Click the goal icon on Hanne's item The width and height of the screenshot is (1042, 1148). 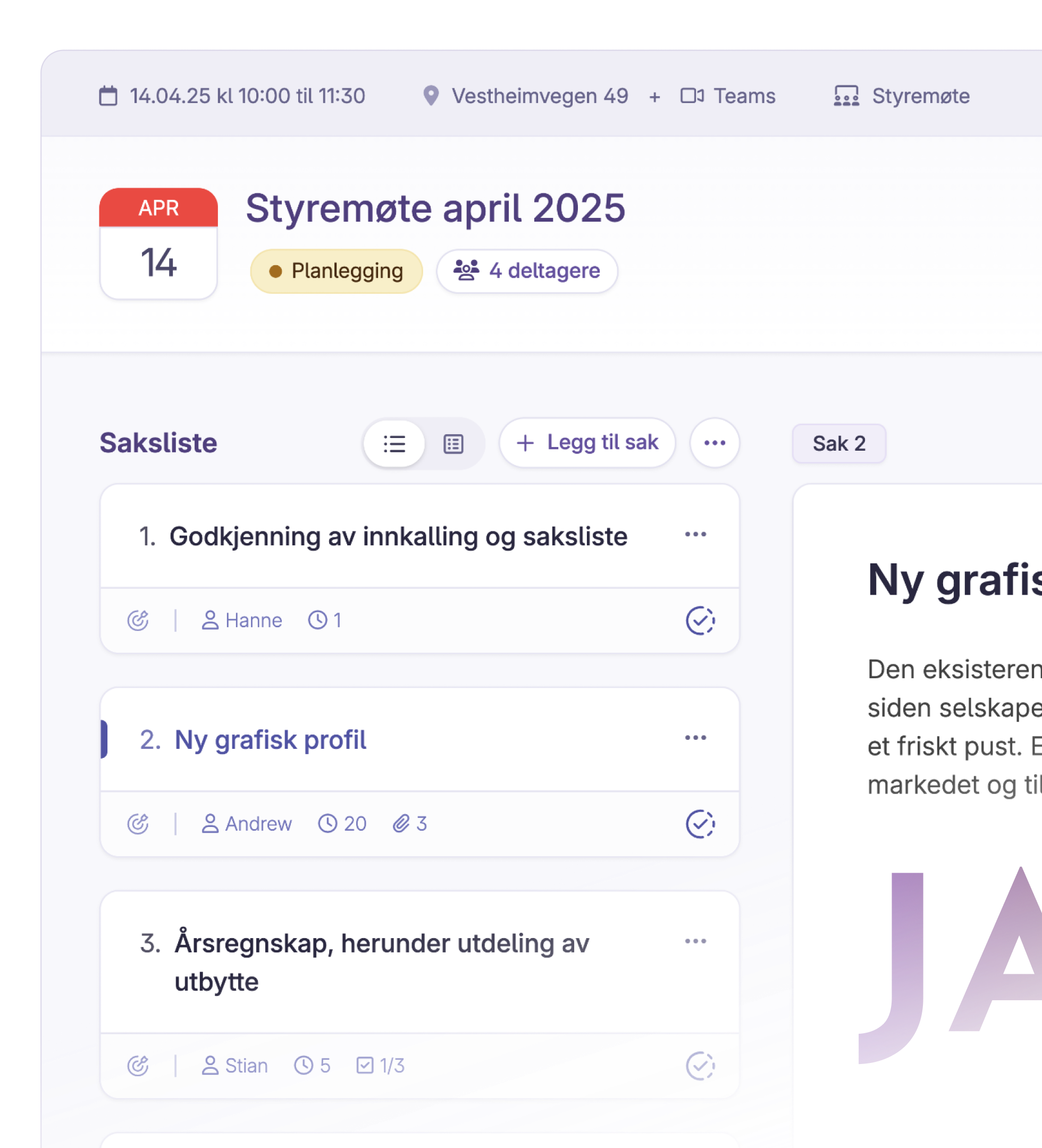[x=138, y=620]
